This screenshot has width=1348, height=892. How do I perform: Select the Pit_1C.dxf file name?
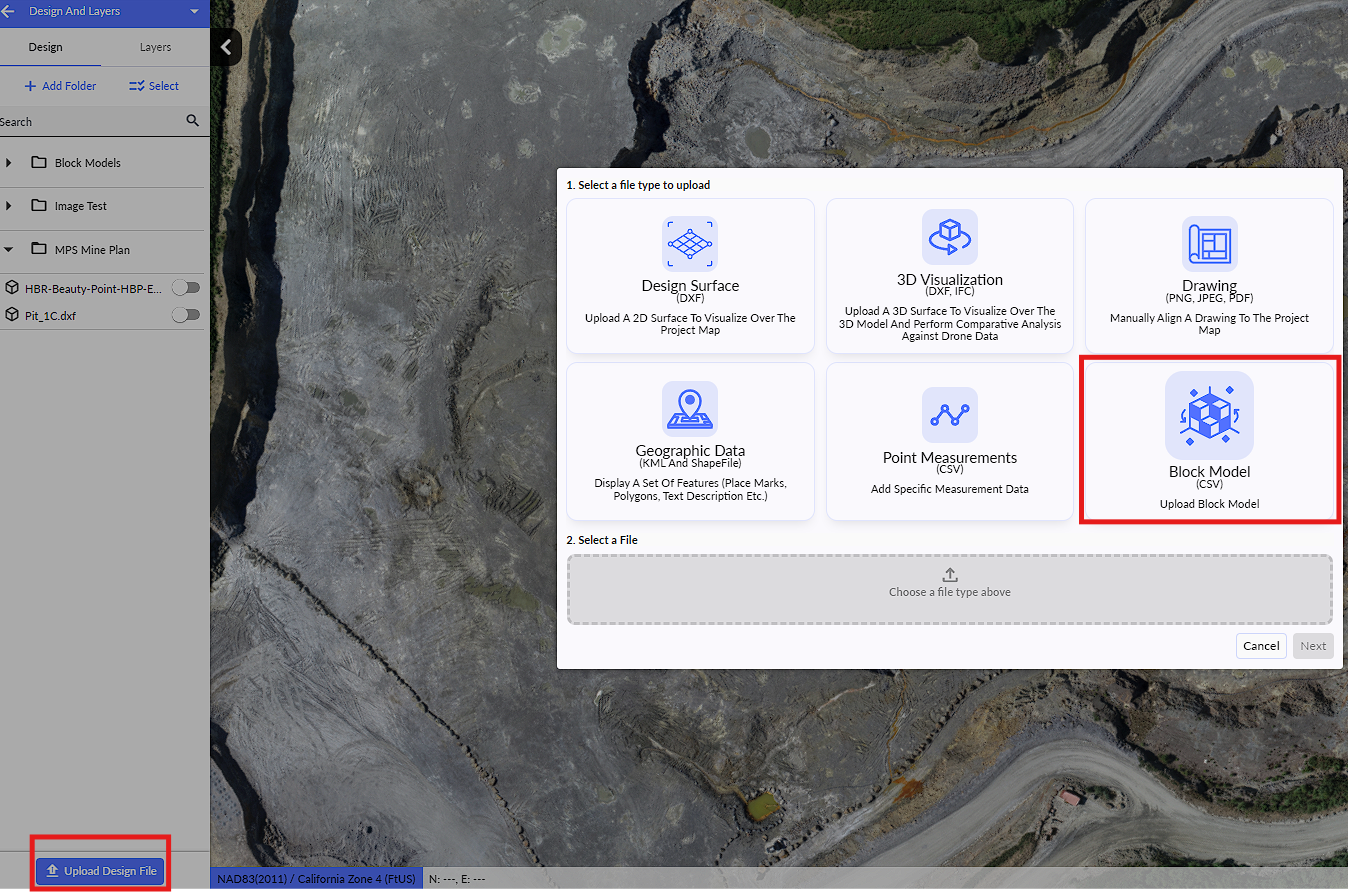point(50,315)
